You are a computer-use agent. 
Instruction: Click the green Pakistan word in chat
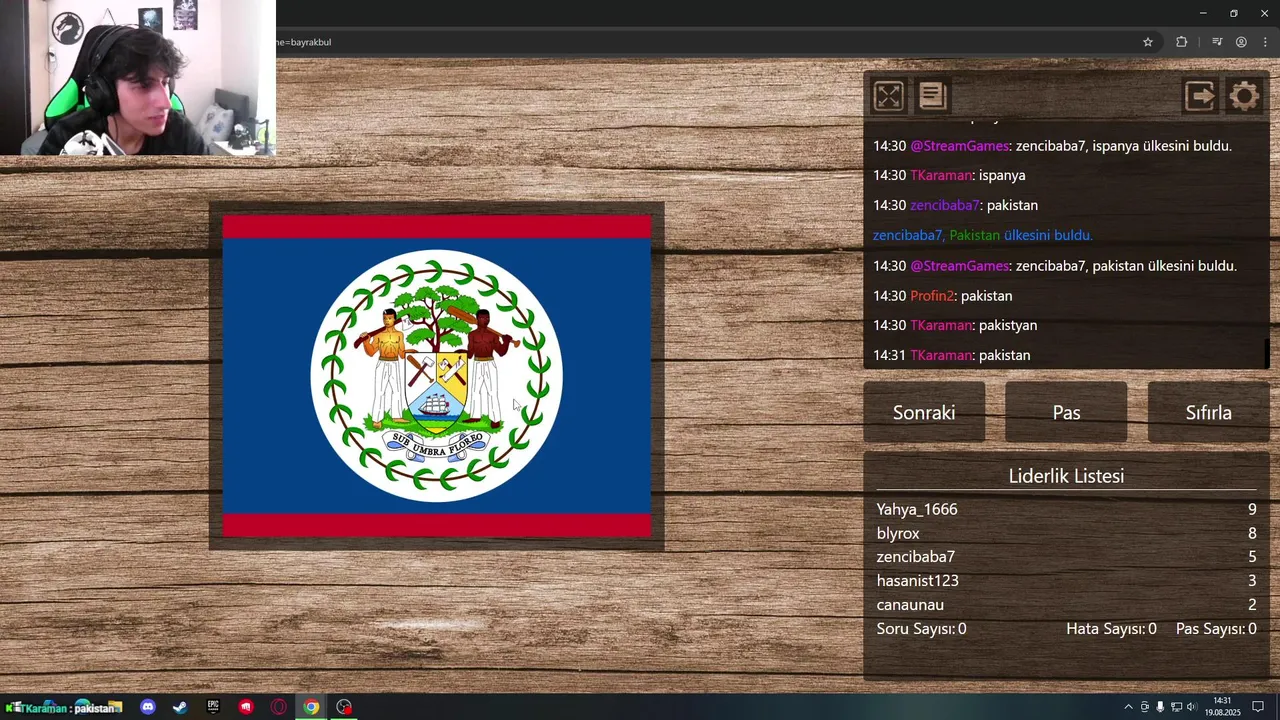click(974, 235)
